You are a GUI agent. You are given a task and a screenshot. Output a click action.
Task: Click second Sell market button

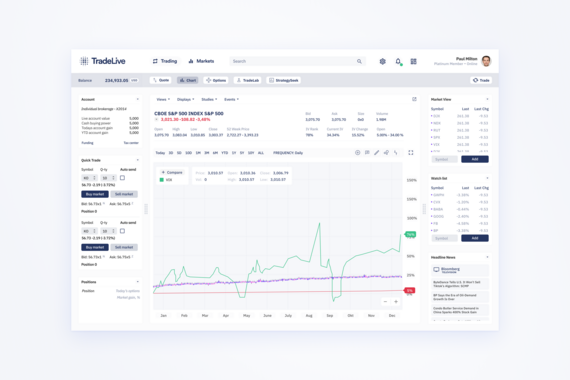pos(124,247)
